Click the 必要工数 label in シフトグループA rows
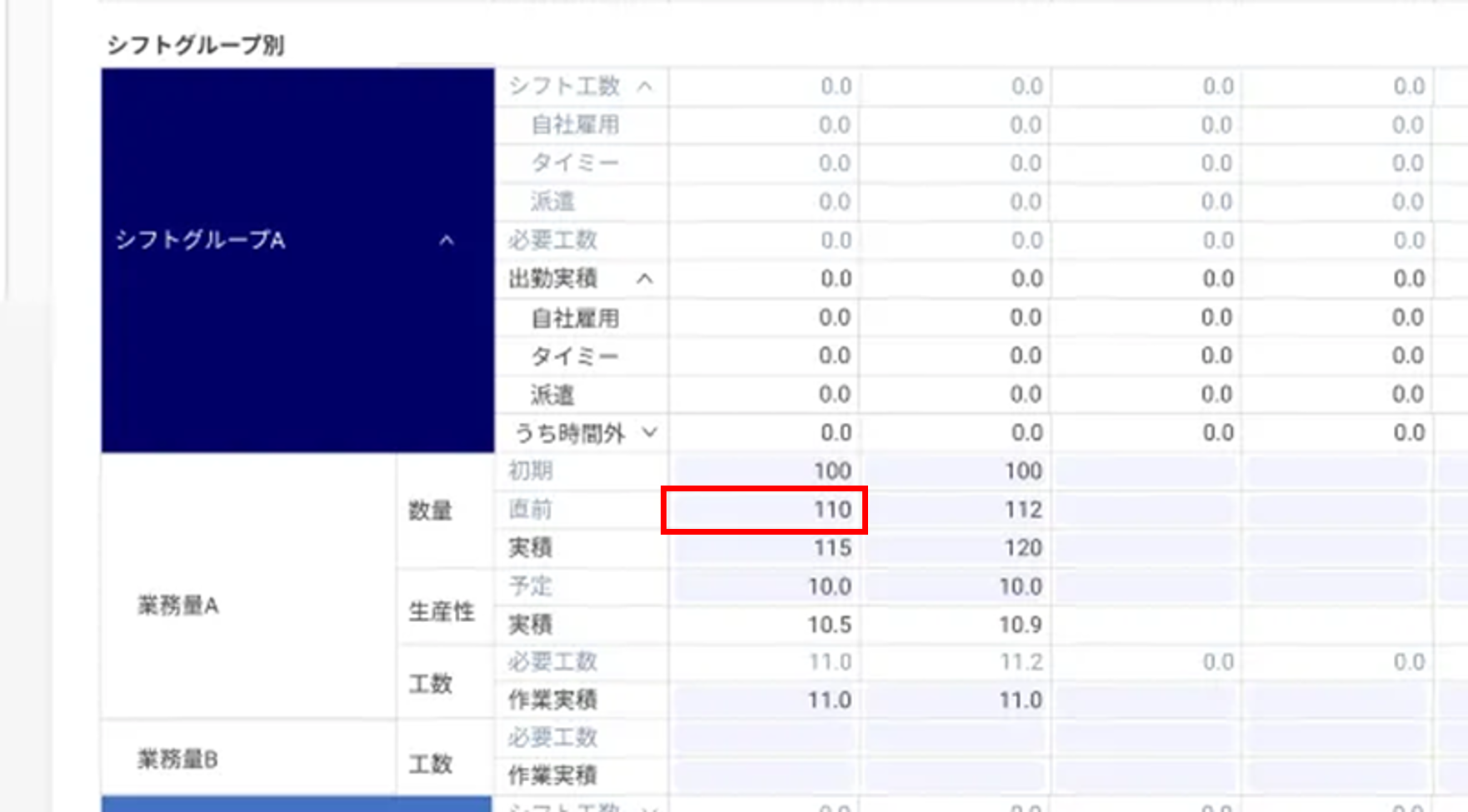Screen dimensions: 1468x812 tap(552, 241)
